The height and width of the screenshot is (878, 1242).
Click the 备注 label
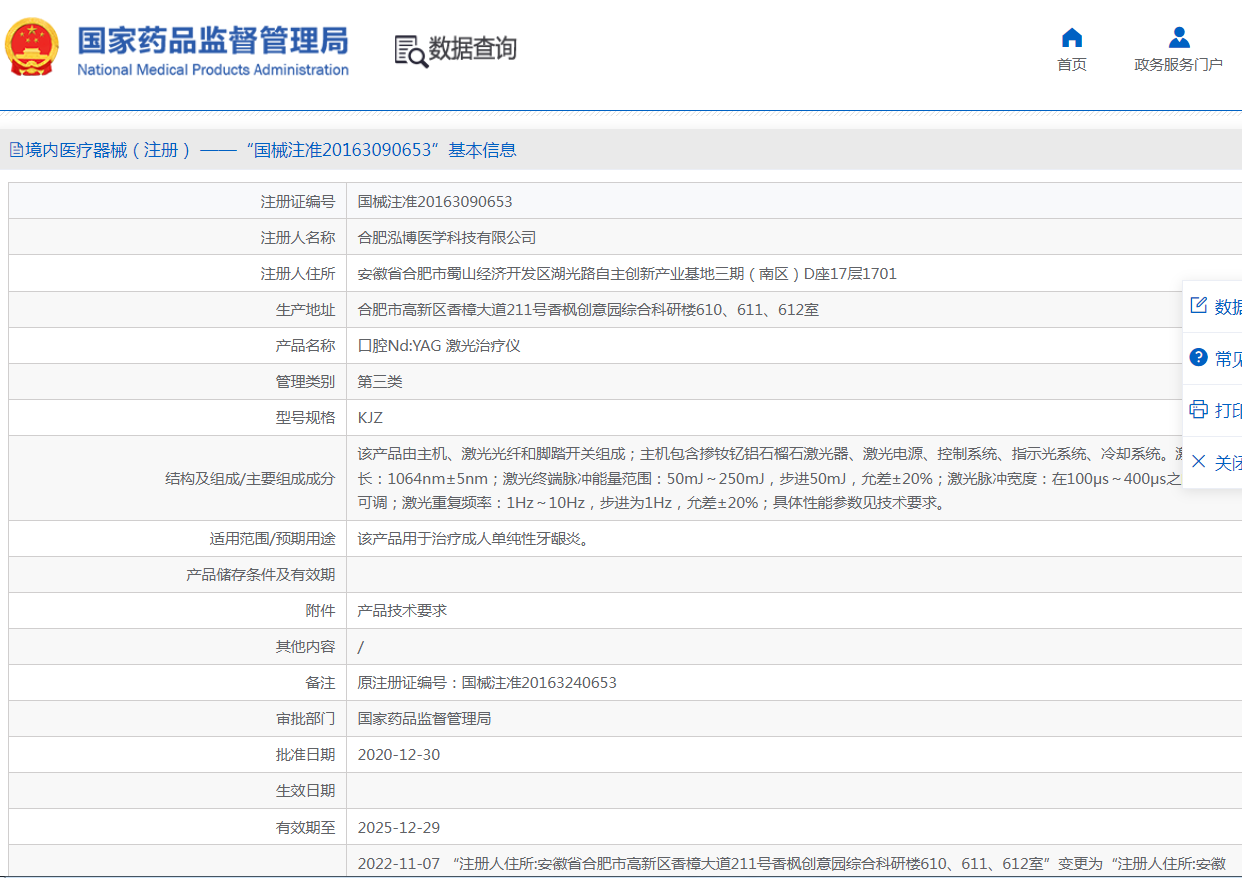tap(320, 682)
